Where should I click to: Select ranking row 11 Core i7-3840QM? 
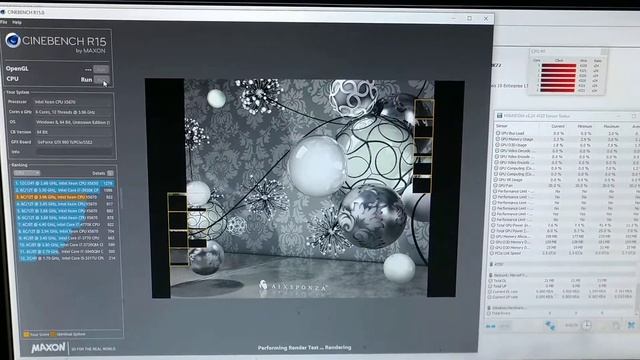point(67,251)
